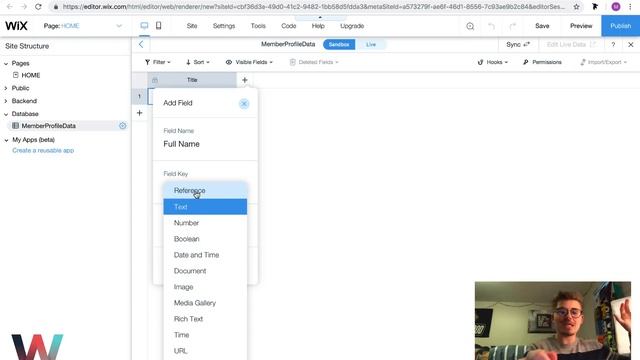Open the Import/Export dropdown
The width and height of the screenshot is (640, 360).
tap(603, 62)
